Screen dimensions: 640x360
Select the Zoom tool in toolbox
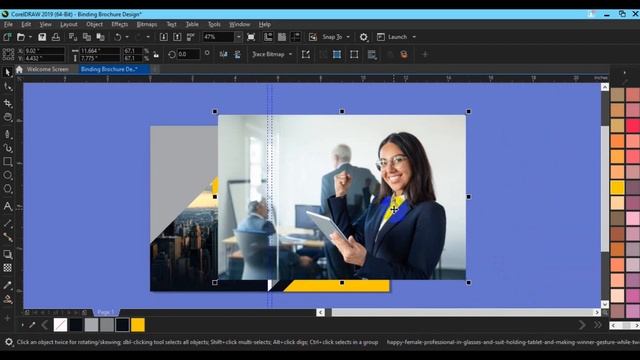click(7, 118)
